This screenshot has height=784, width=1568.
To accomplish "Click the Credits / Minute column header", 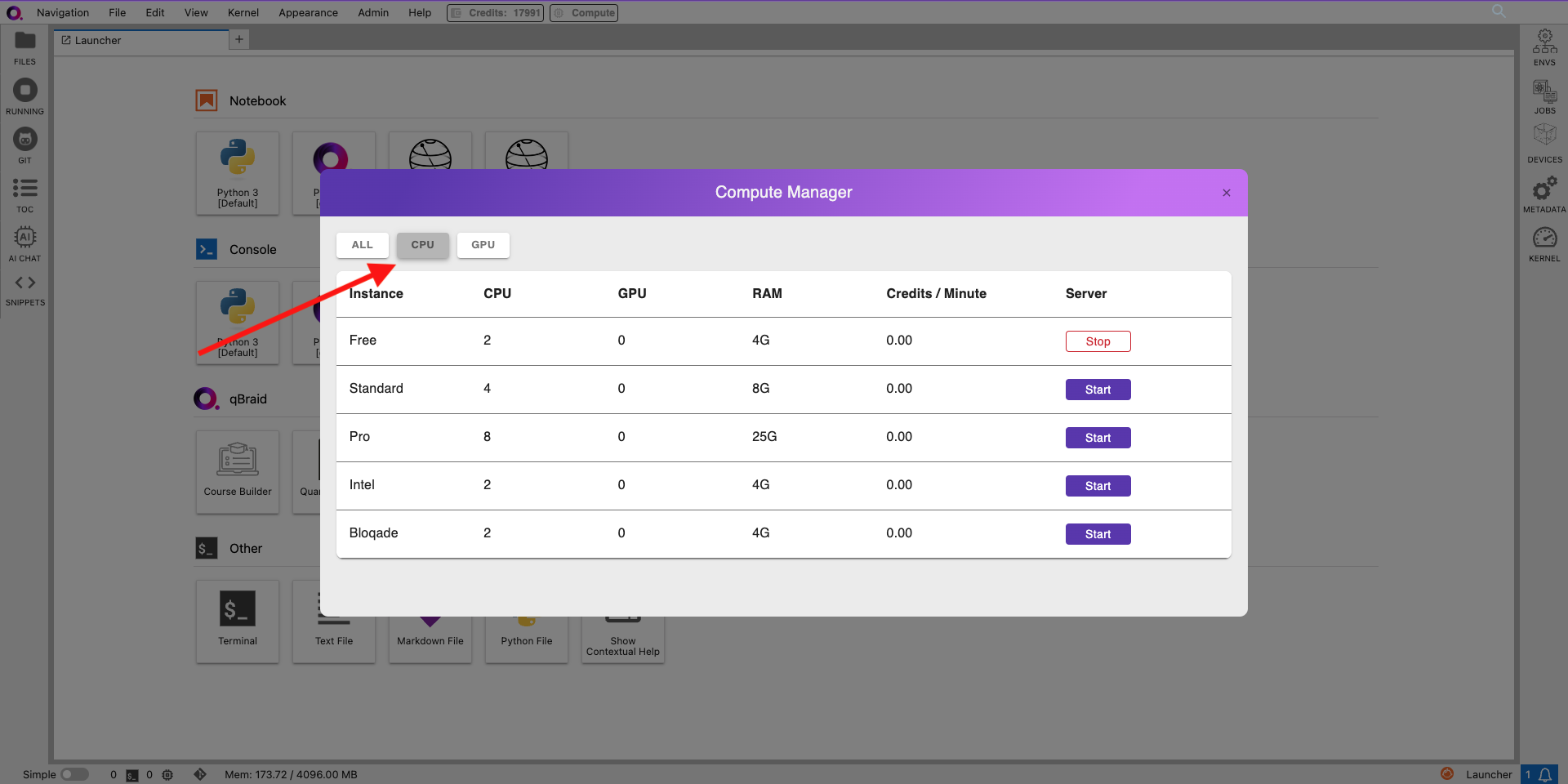I will click(936, 294).
